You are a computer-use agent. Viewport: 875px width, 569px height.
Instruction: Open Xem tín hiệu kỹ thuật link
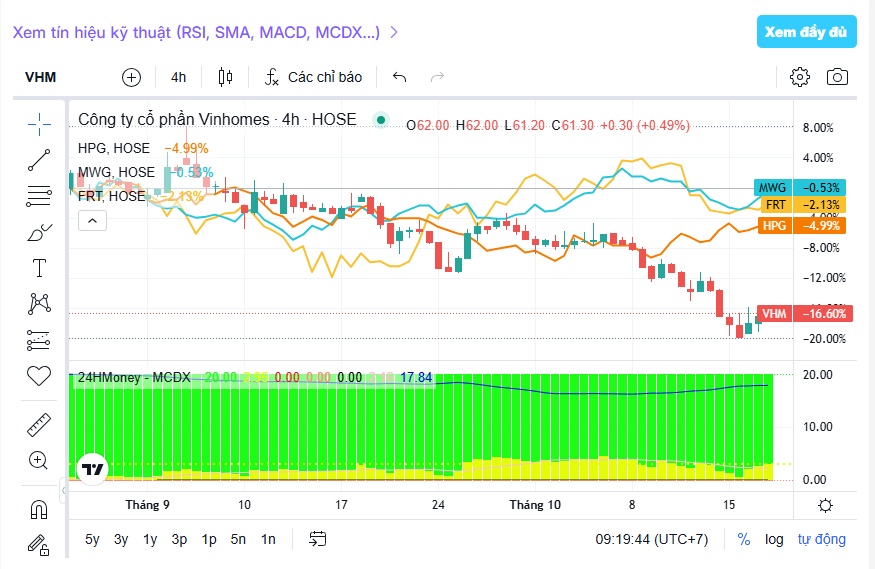point(196,32)
